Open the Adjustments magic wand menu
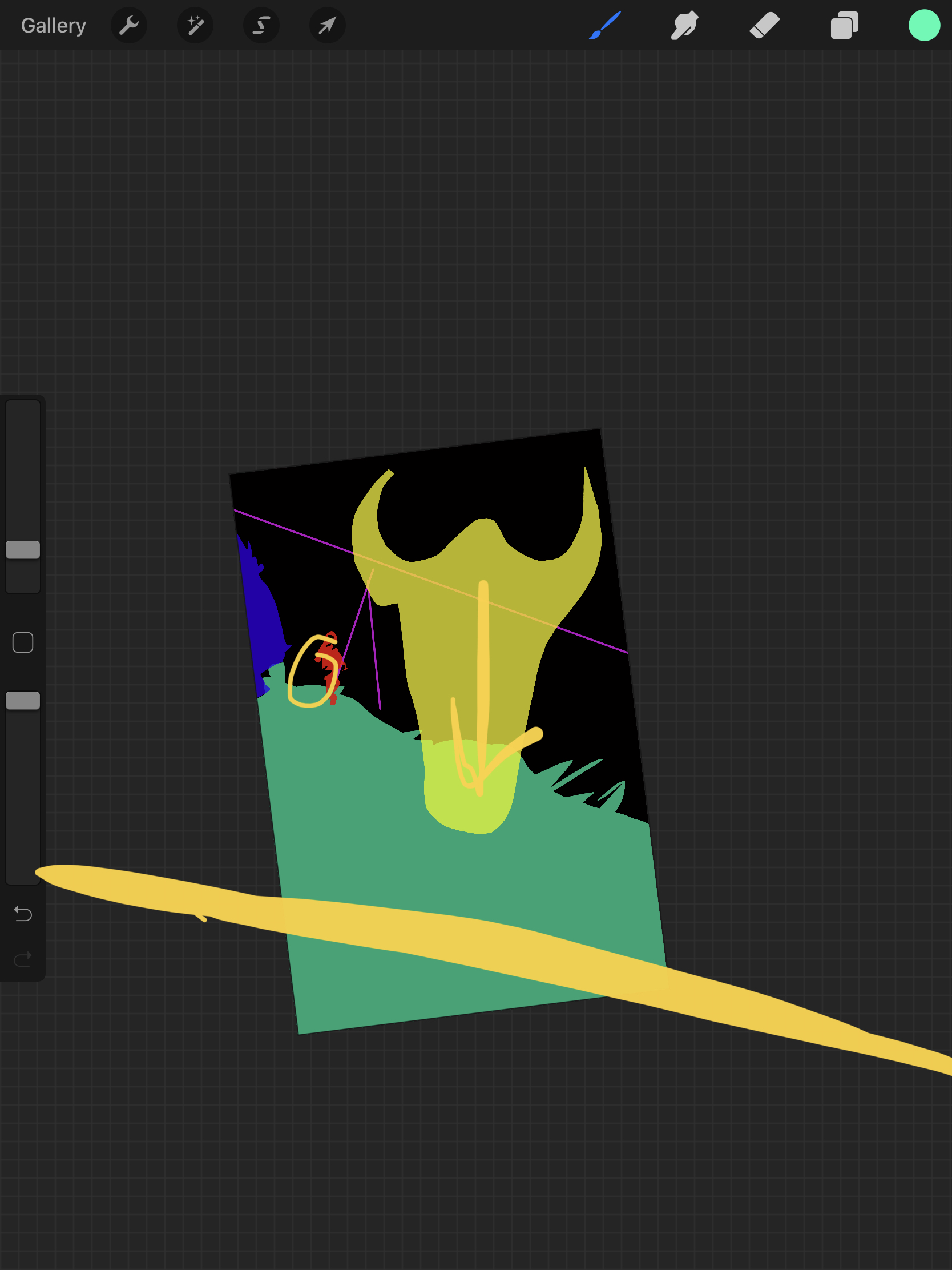 (195, 25)
